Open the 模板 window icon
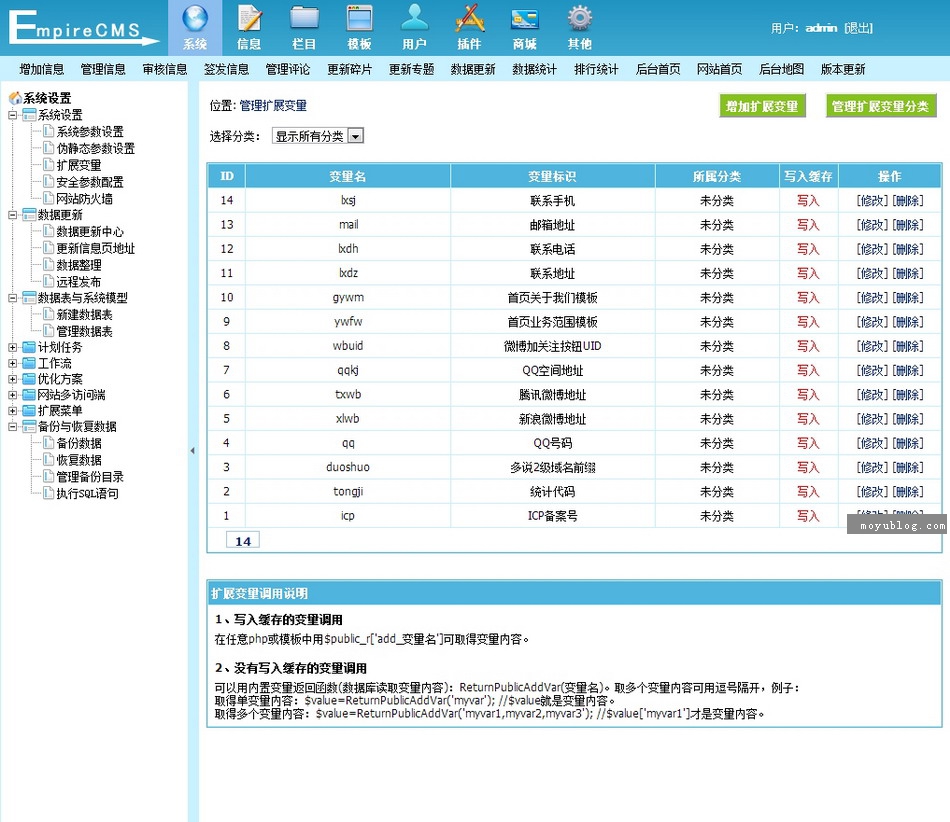The image size is (950, 822). [359, 19]
